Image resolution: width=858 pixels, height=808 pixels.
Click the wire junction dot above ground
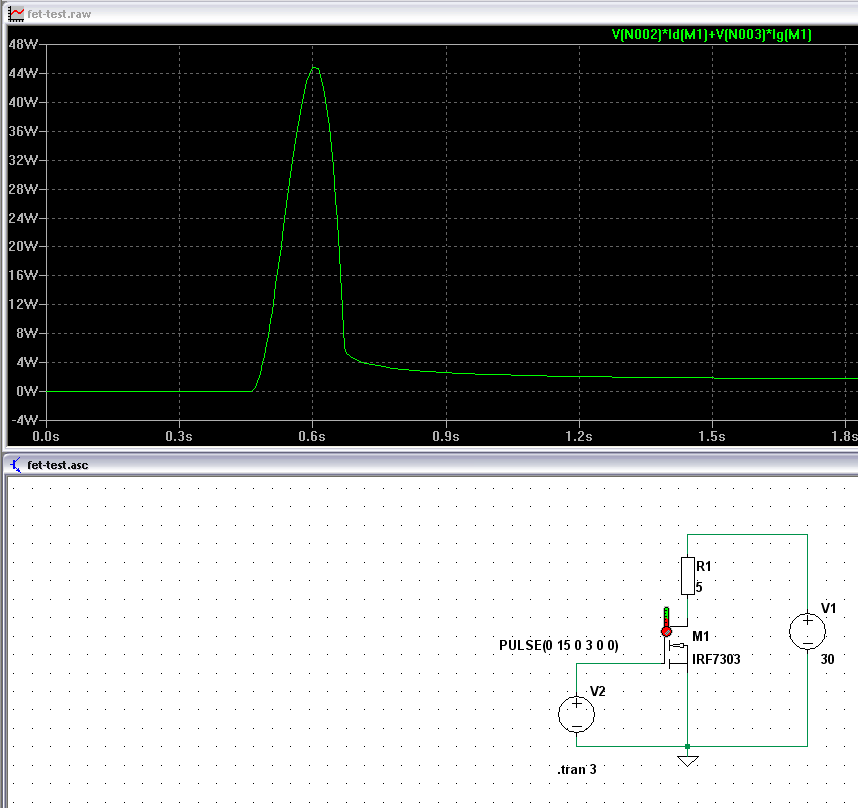[x=688, y=746]
